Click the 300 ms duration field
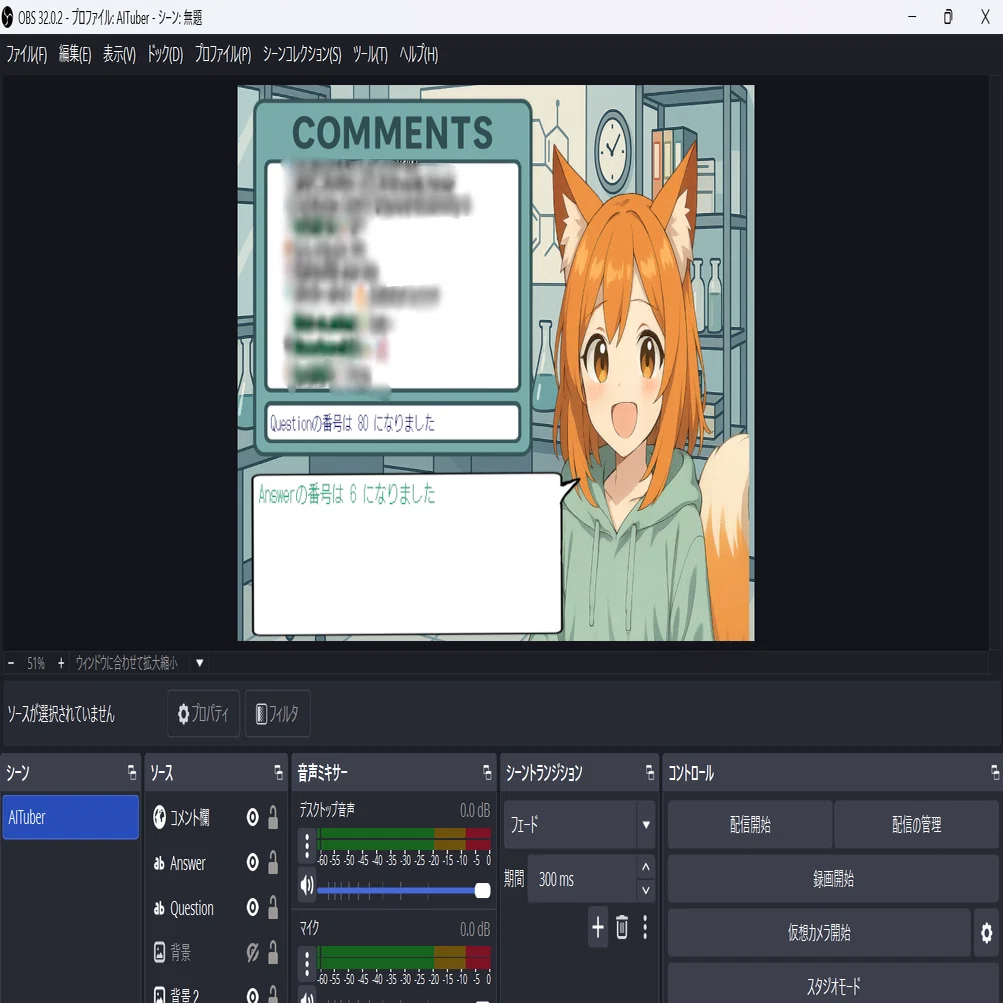Viewport: 1003px width, 1003px height. (x=581, y=879)
